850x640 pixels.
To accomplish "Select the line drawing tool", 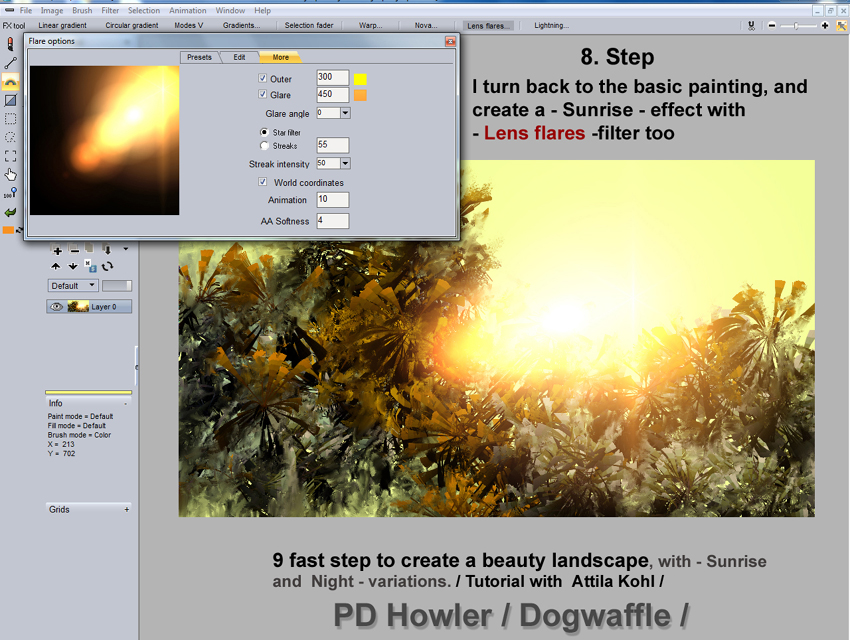I will (x=10, y=63).
